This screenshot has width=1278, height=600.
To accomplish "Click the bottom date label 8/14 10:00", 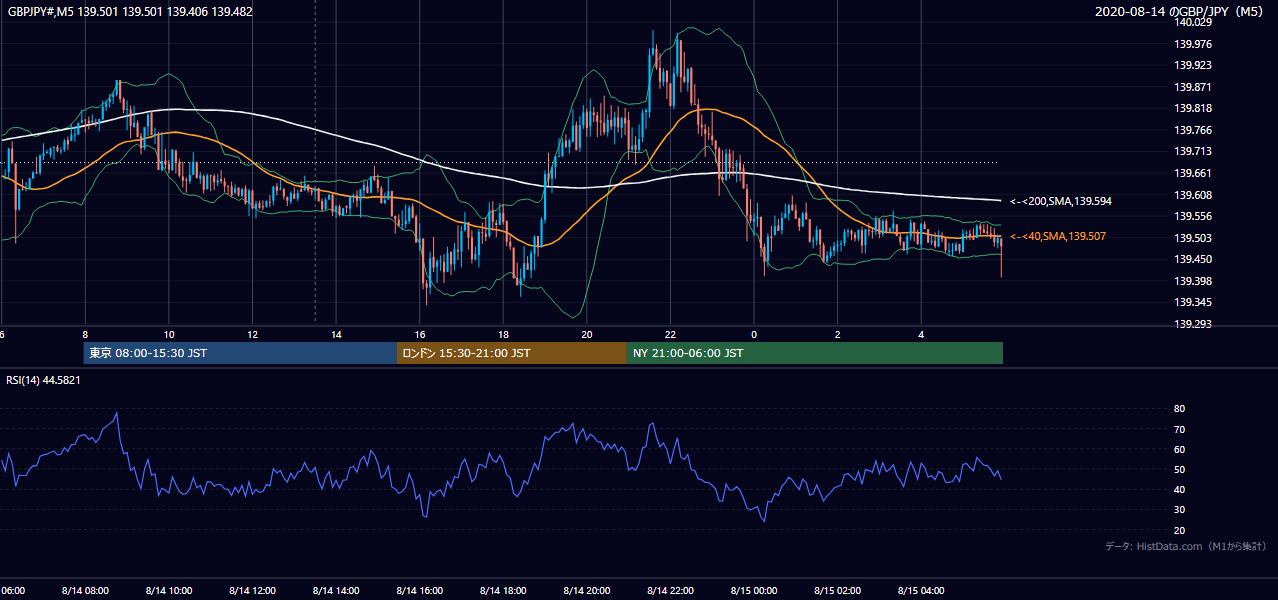I will [169, 590].
